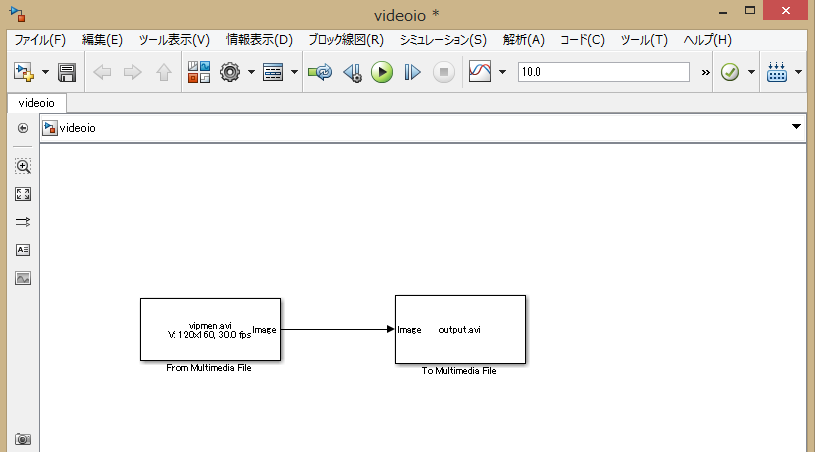
Task: Step forward the simulation
Action: [x=412, y=72]
